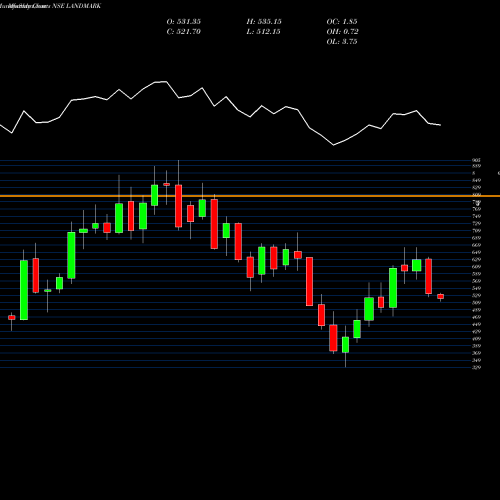The height and width of the screenshot is (500, 500).
Task: Select the OC: 1.85 reading
Action: pyautogui.click(x=342, y=22)
